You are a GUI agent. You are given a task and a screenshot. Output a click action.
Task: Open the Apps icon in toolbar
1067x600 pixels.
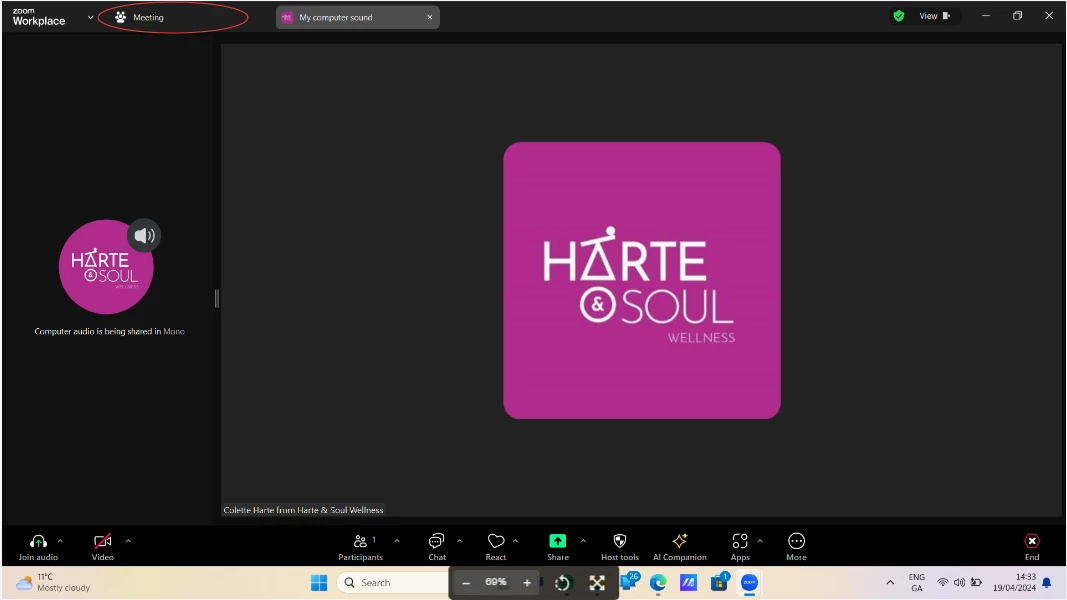[740, 541]
